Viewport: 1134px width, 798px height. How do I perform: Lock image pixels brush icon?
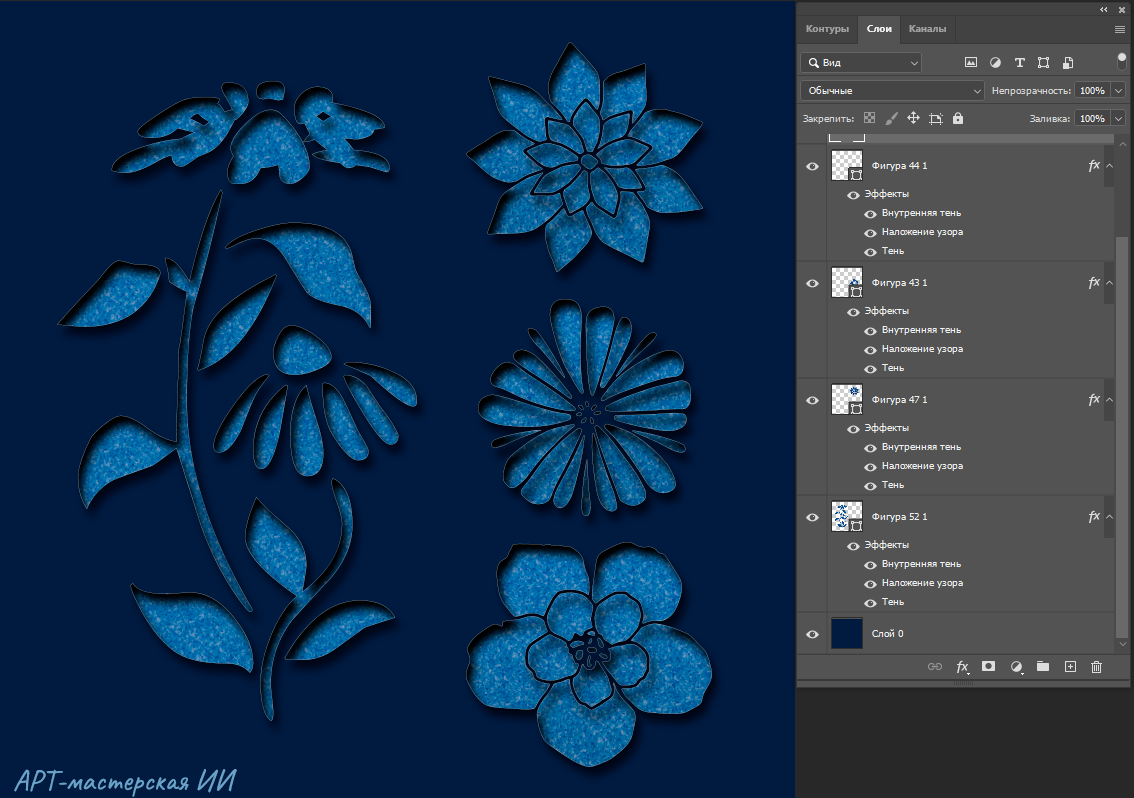click(892, 118)
